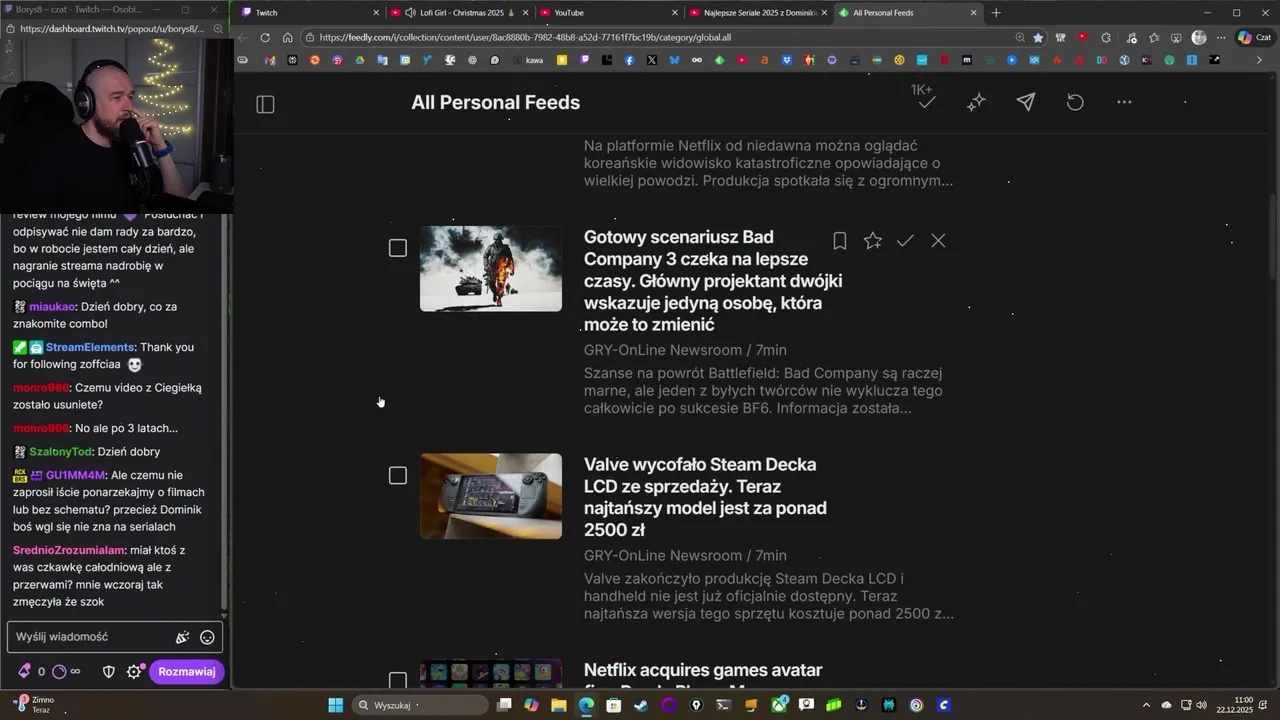
Task: Tick the checkbox beside Bad Company 3 article
Action: (x=398, y=247)
